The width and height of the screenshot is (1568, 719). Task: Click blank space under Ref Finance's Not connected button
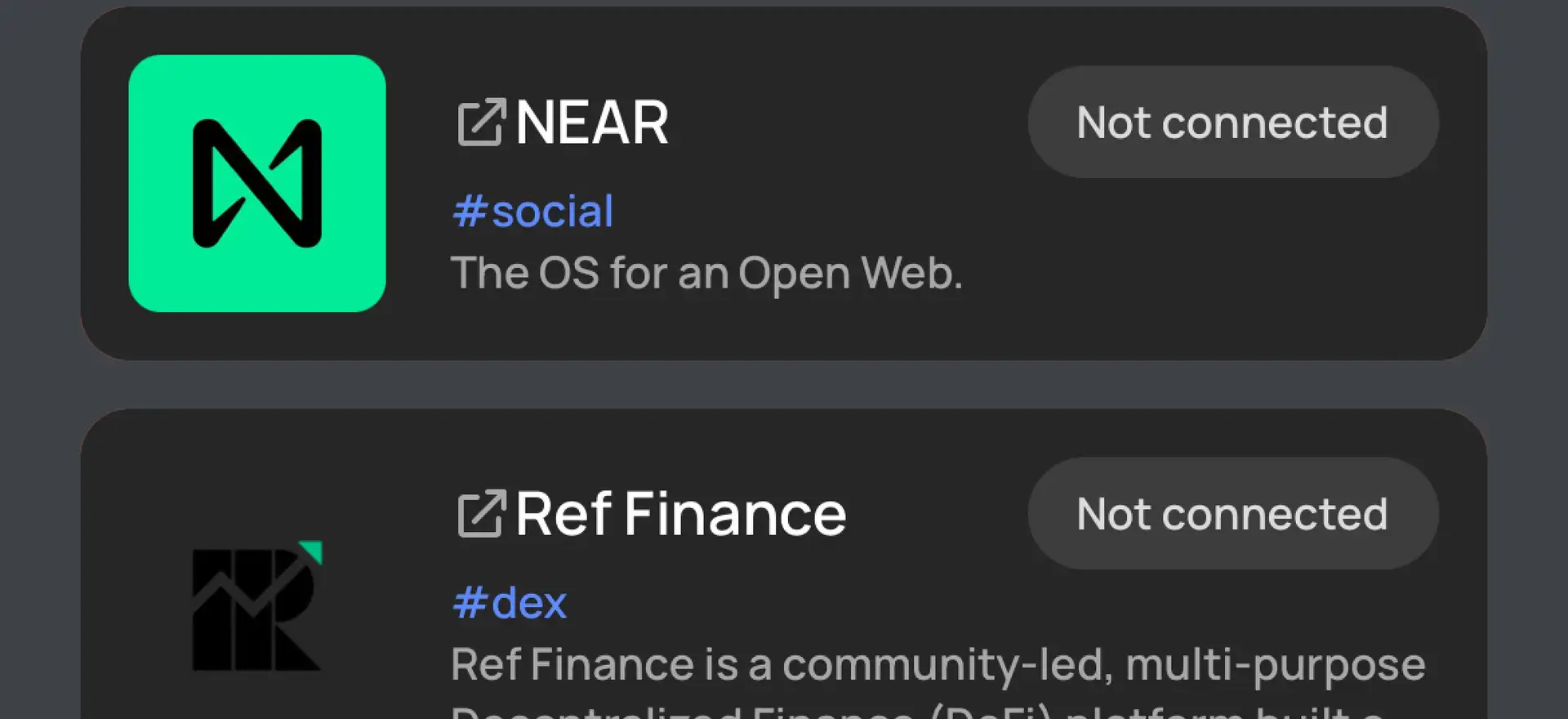point(1233,605)
